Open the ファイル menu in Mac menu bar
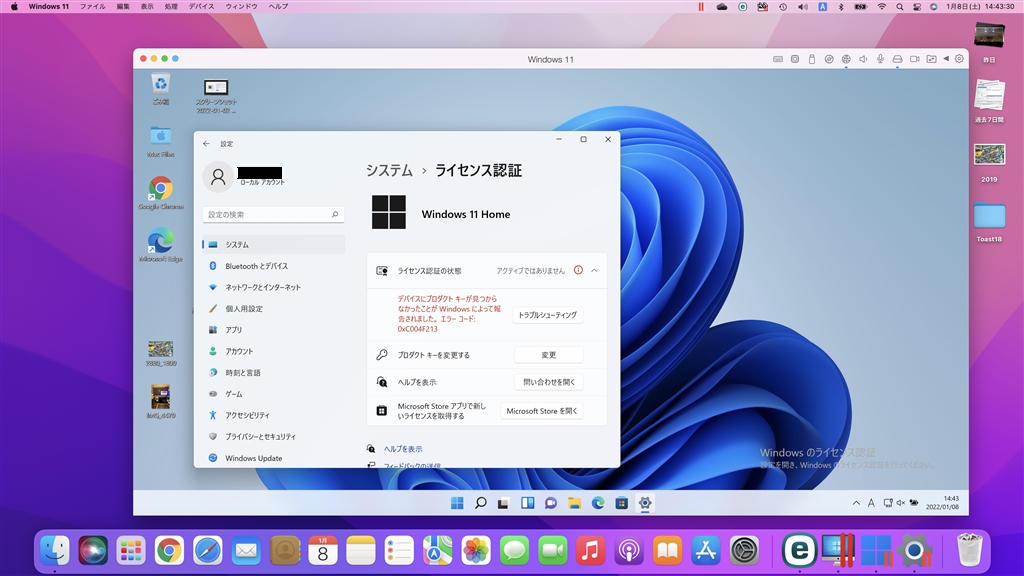This screenshot has height=576, width=1024. (x=93, y=7)
